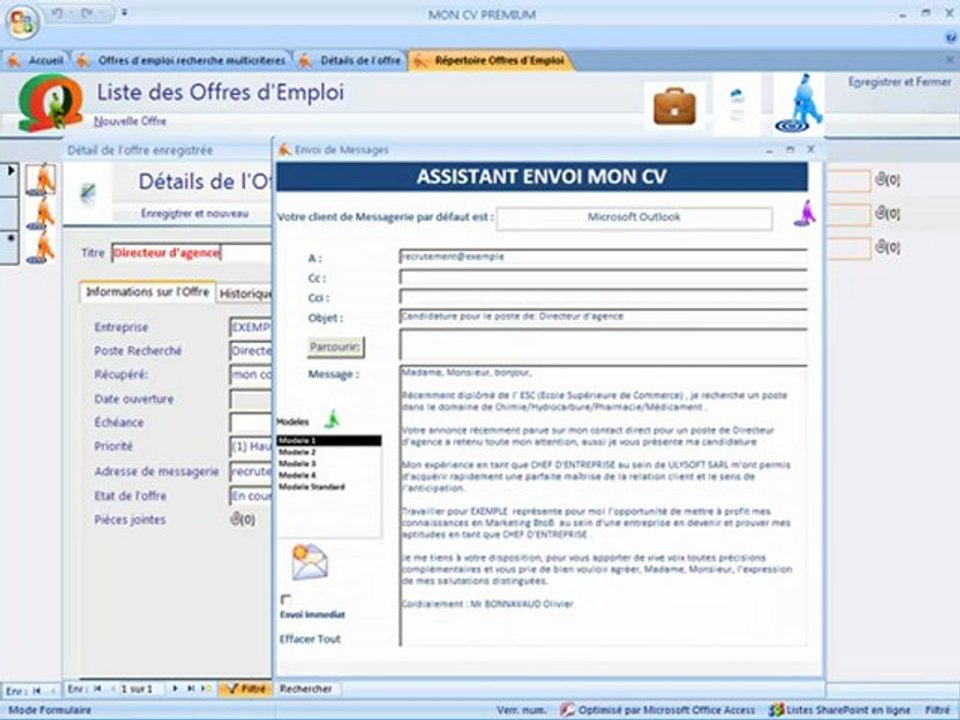Click Enregistrer et Fermer link
Viewport: 960px width, 720px height.
pos(899,81)
